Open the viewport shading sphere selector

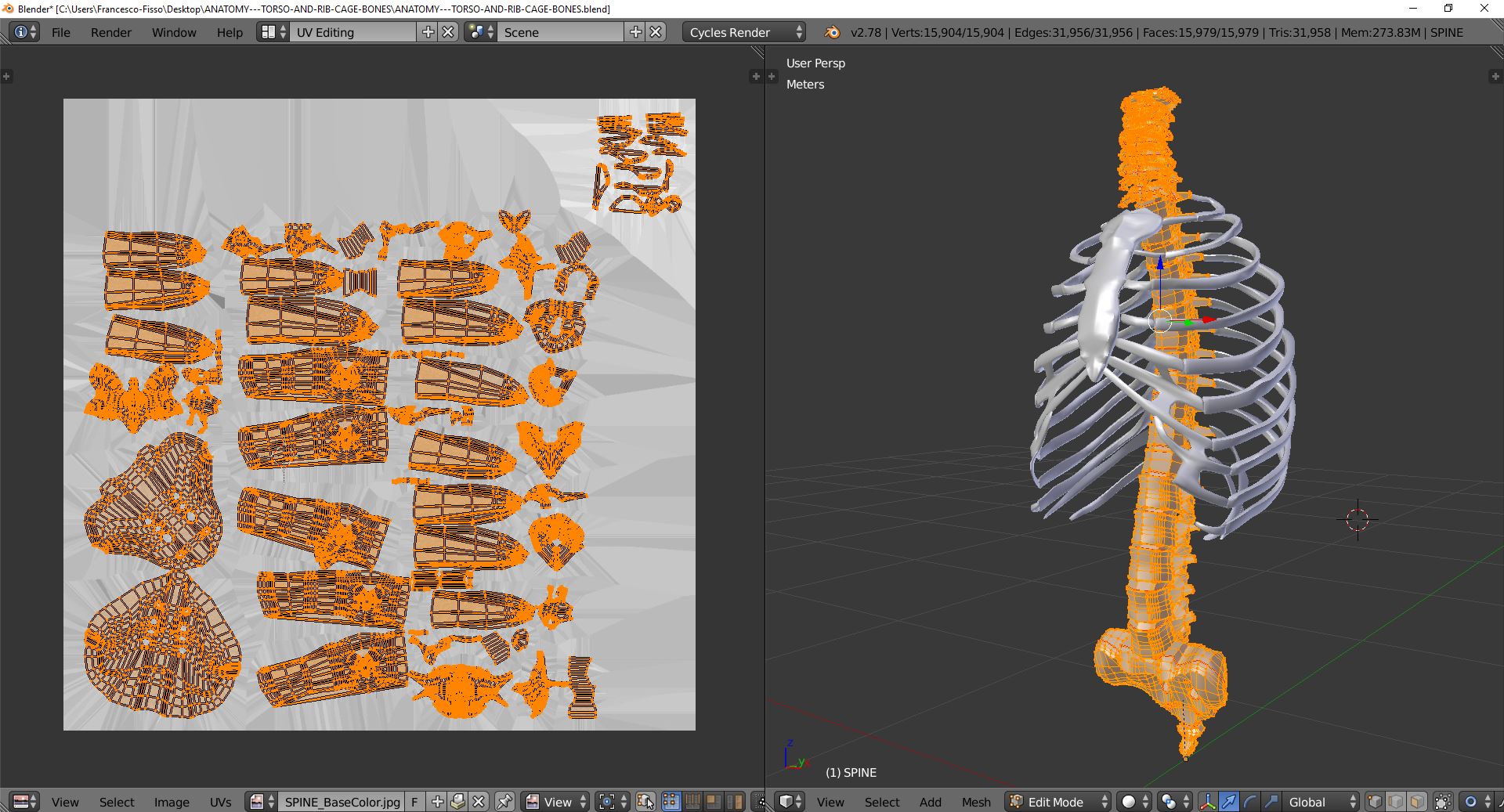(1130, 801)
